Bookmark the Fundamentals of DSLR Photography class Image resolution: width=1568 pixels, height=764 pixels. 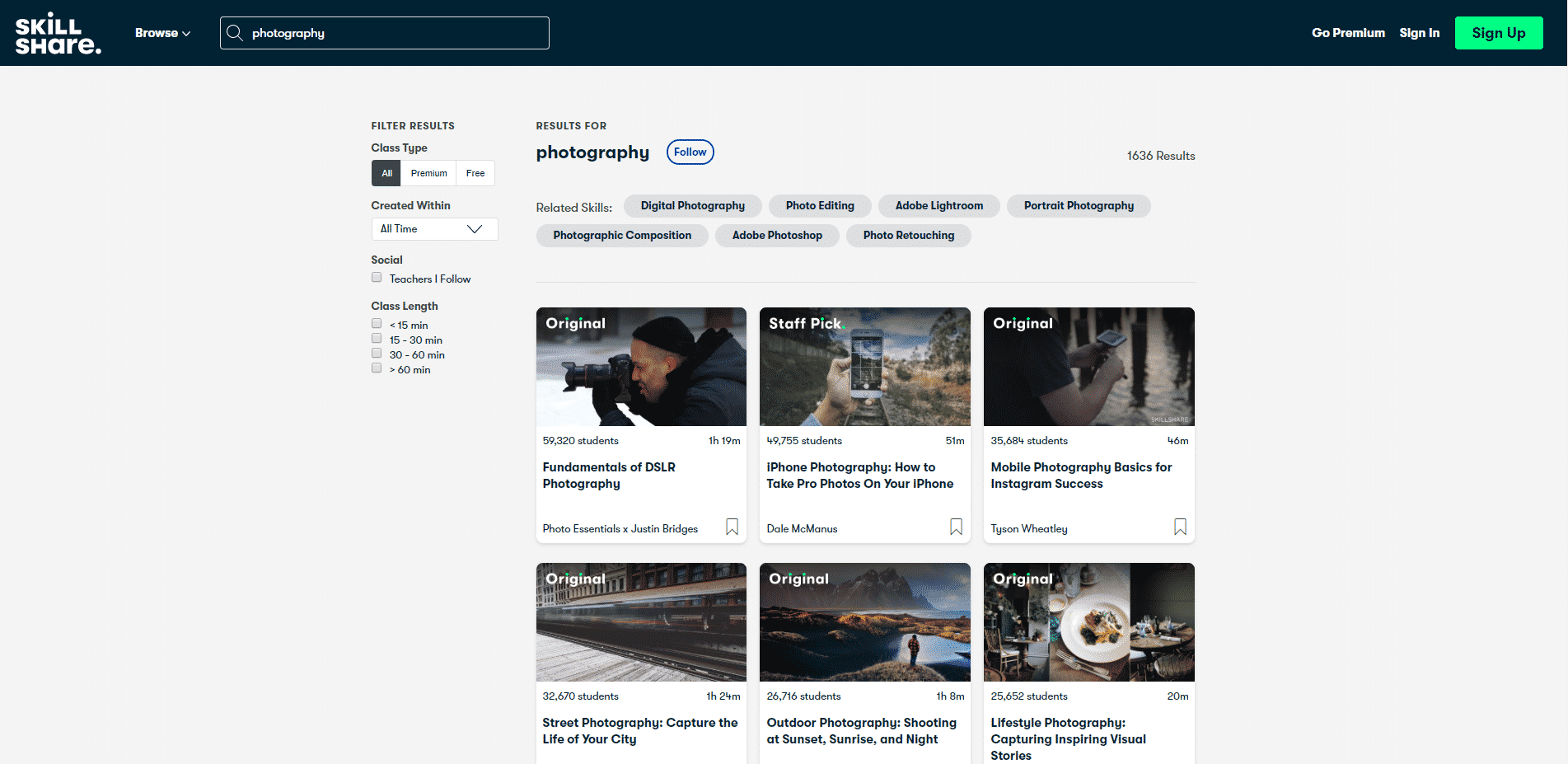point(732,527)
